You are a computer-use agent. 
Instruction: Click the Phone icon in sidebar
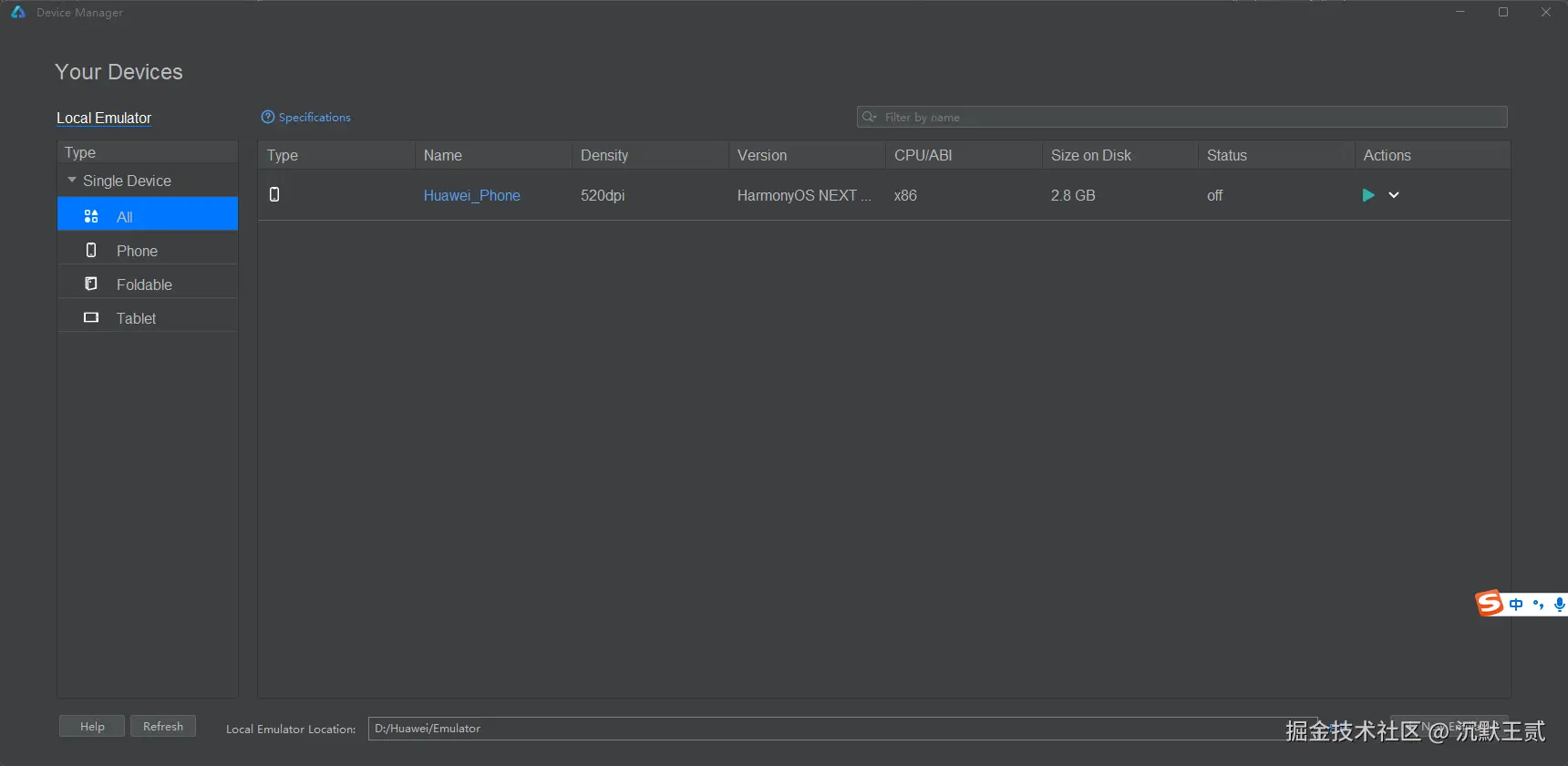[91, 250]
